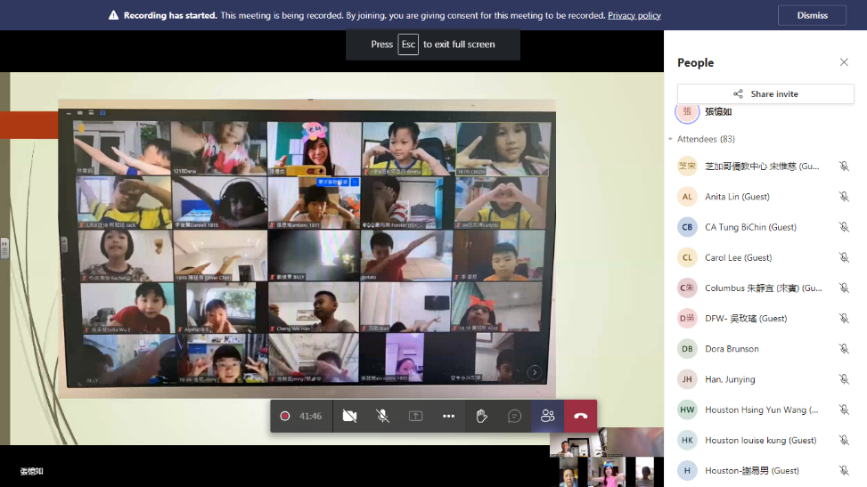867x487 pixels.
Task: Click the participant video thumbnail at bottom right
Action: tap(606, 458)
